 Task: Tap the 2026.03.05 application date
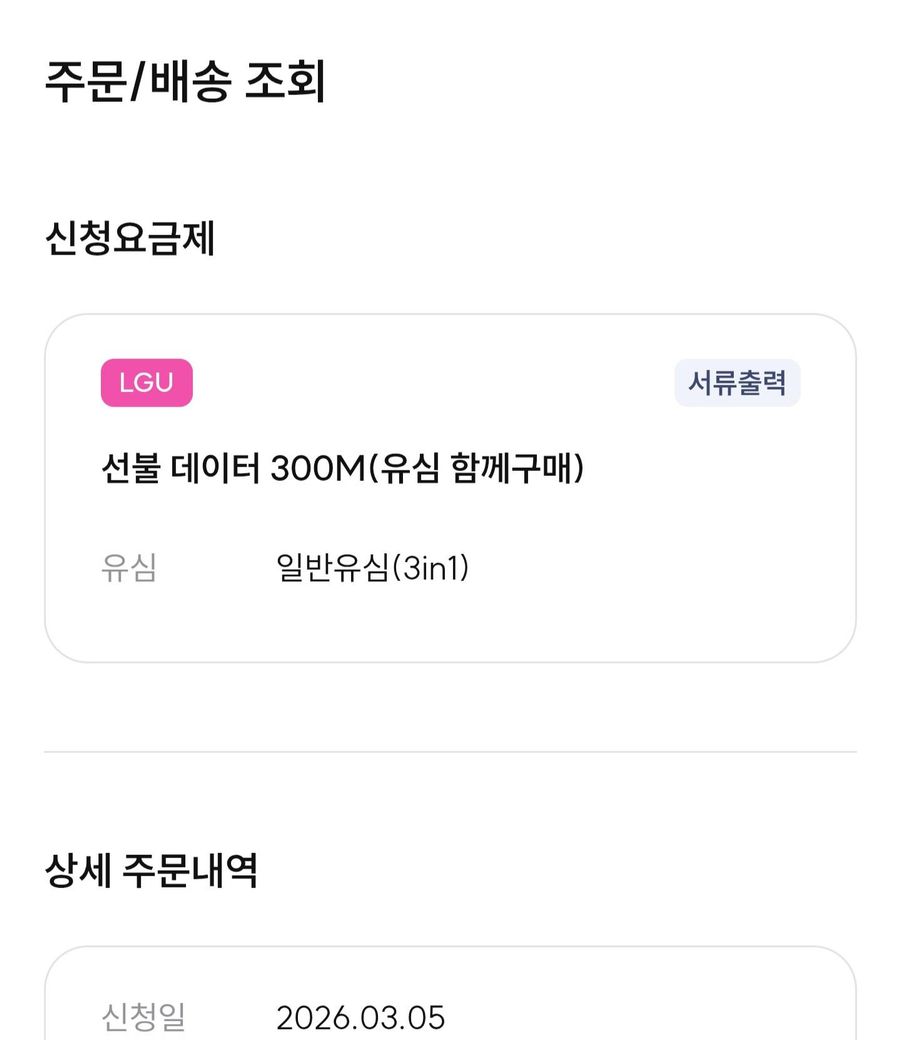(x=360, y=1018)
